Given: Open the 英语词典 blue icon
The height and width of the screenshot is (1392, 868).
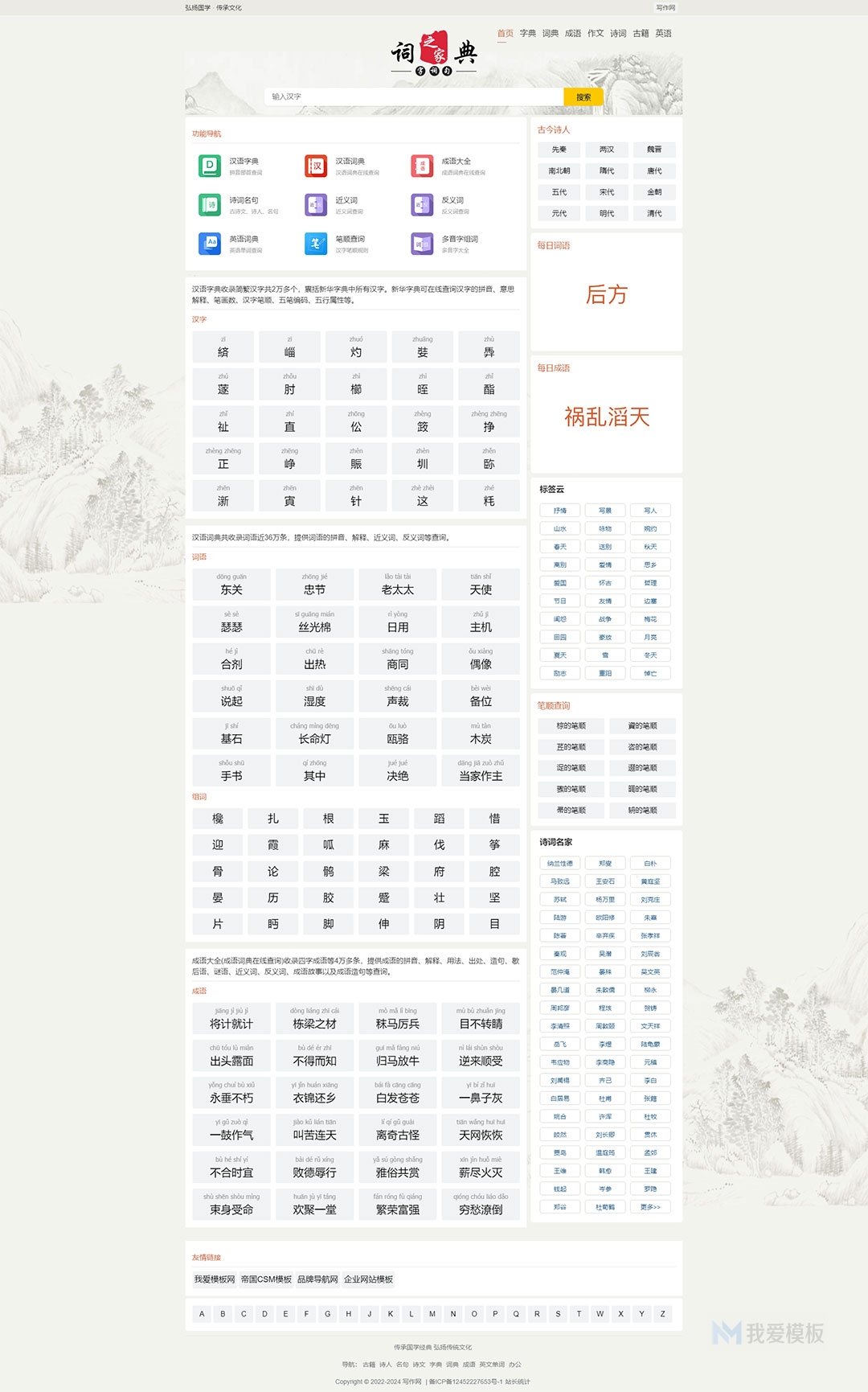Looking at the screenshot, I should (210, 243).
